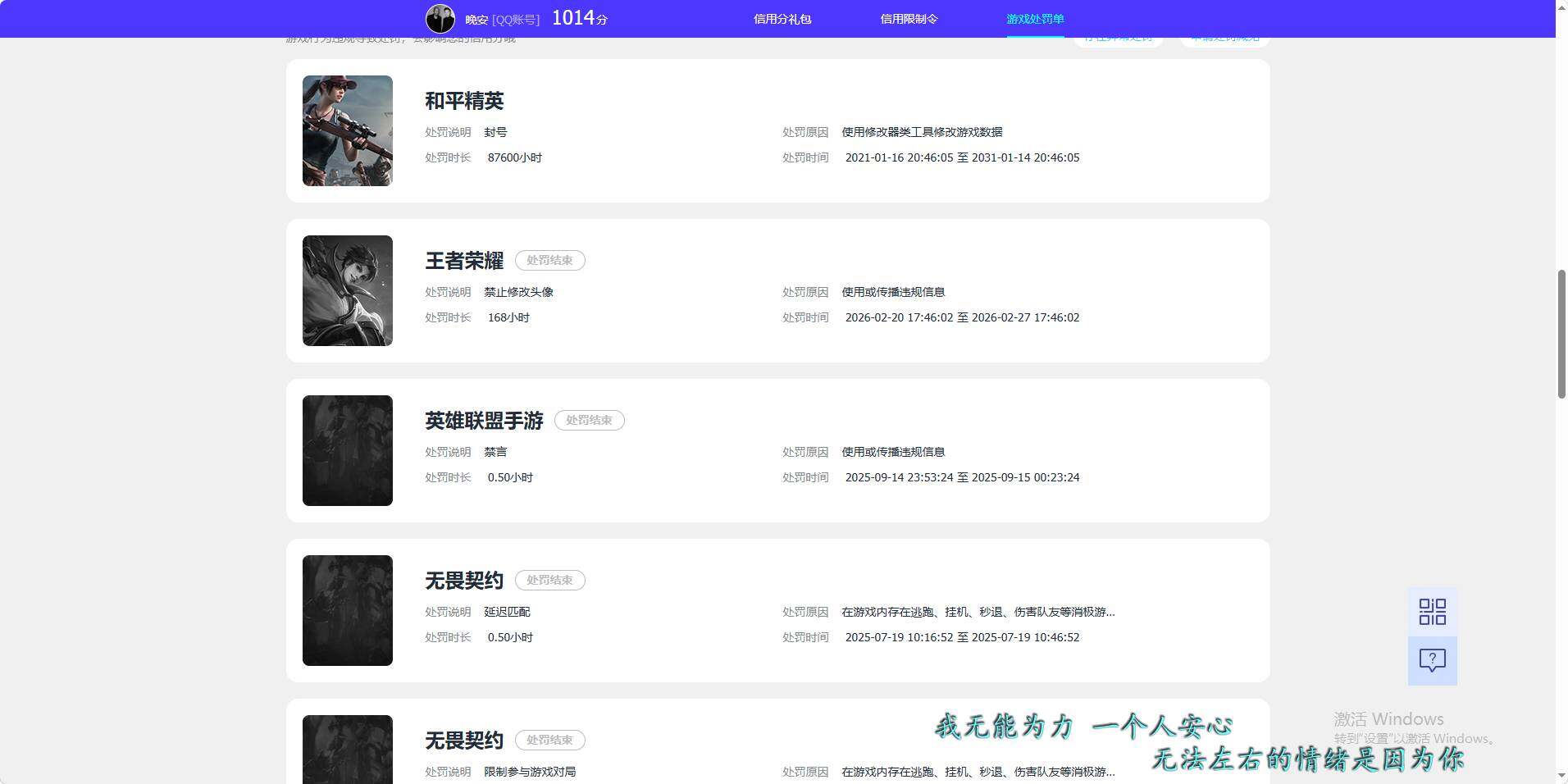Image resolution: width=1568 pixels, height=784 pixels.
Task: Click the 87600小时 duration value
Action: pos(515,157)
